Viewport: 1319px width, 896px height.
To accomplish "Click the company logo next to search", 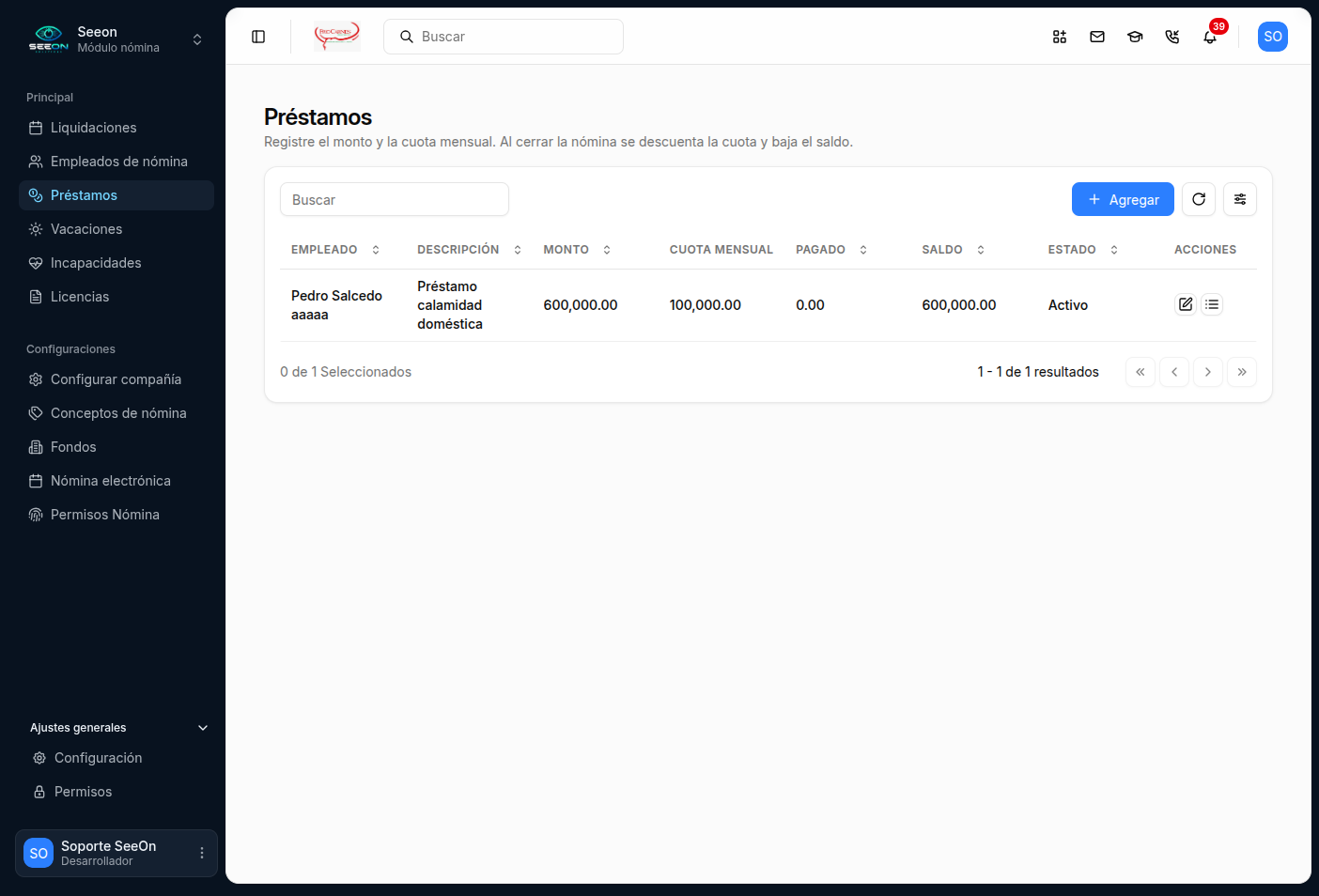I will [337, 37].
